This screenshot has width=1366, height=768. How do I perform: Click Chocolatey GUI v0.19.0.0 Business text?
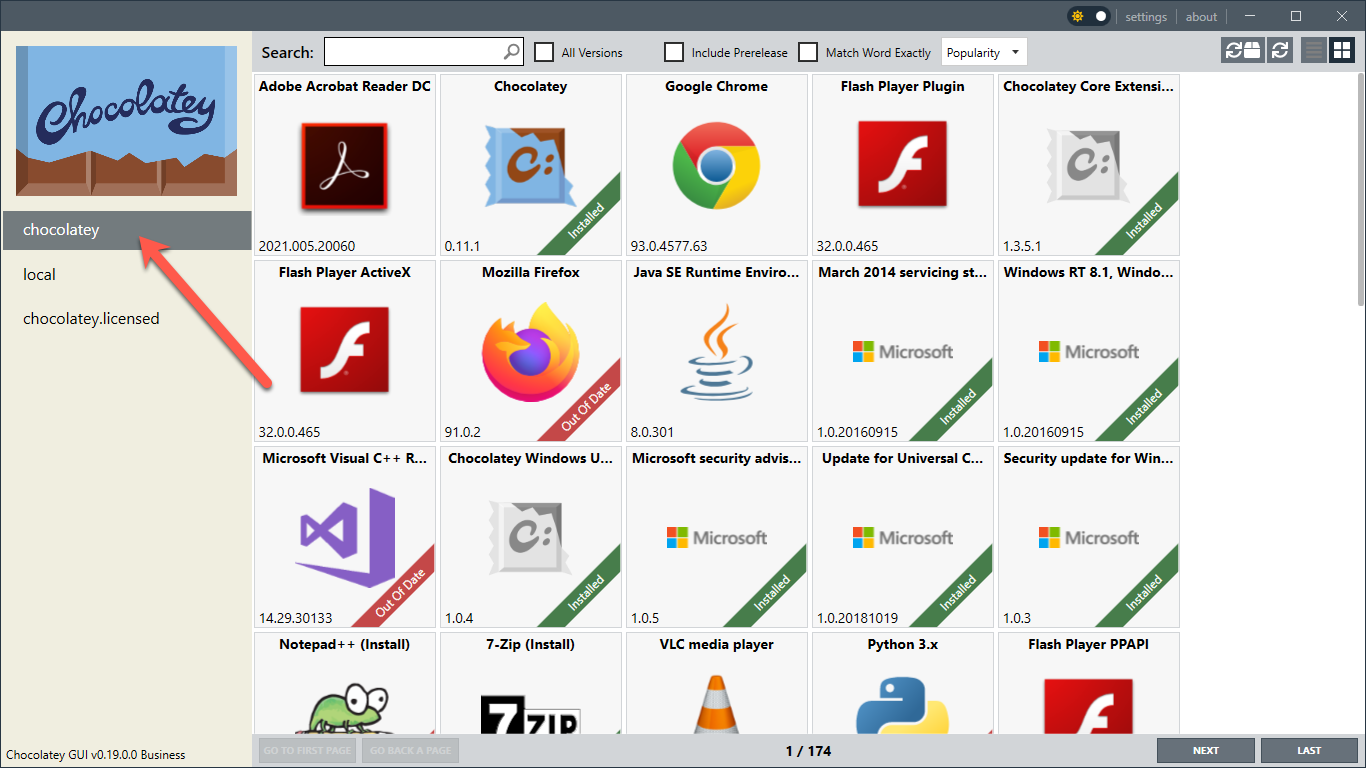point(96,755)
